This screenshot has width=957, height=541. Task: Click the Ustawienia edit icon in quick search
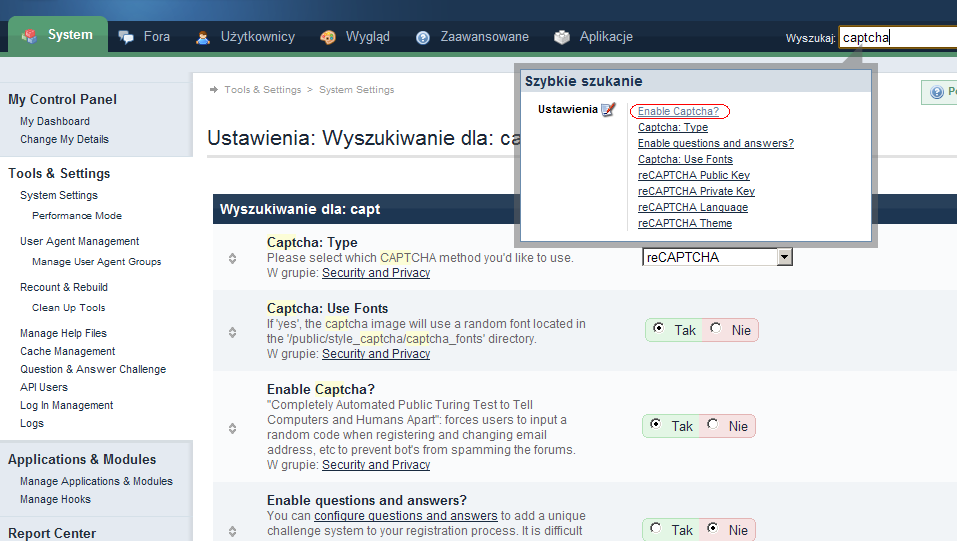(x=609, y=110)
